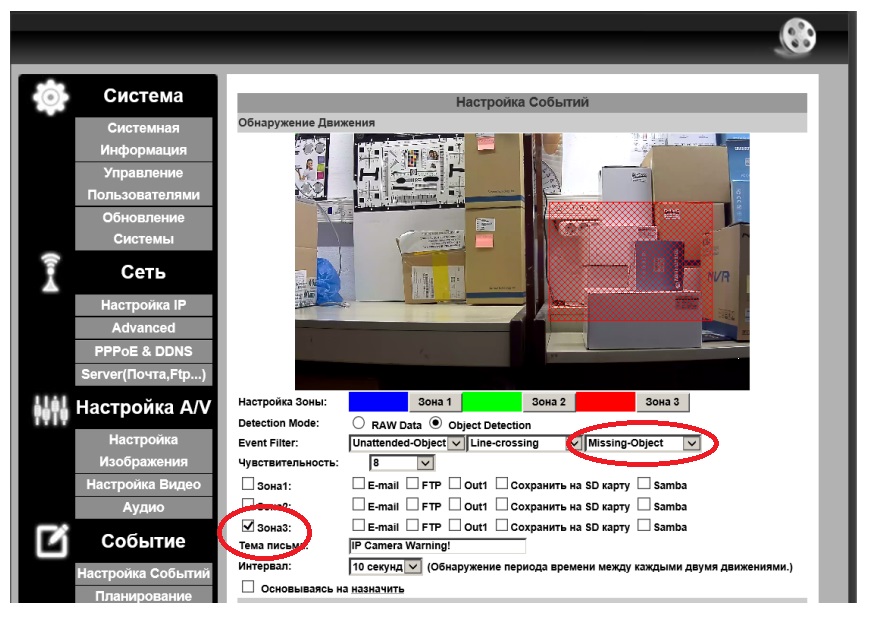Click the Настройка A/V section heading

point(143,407)
